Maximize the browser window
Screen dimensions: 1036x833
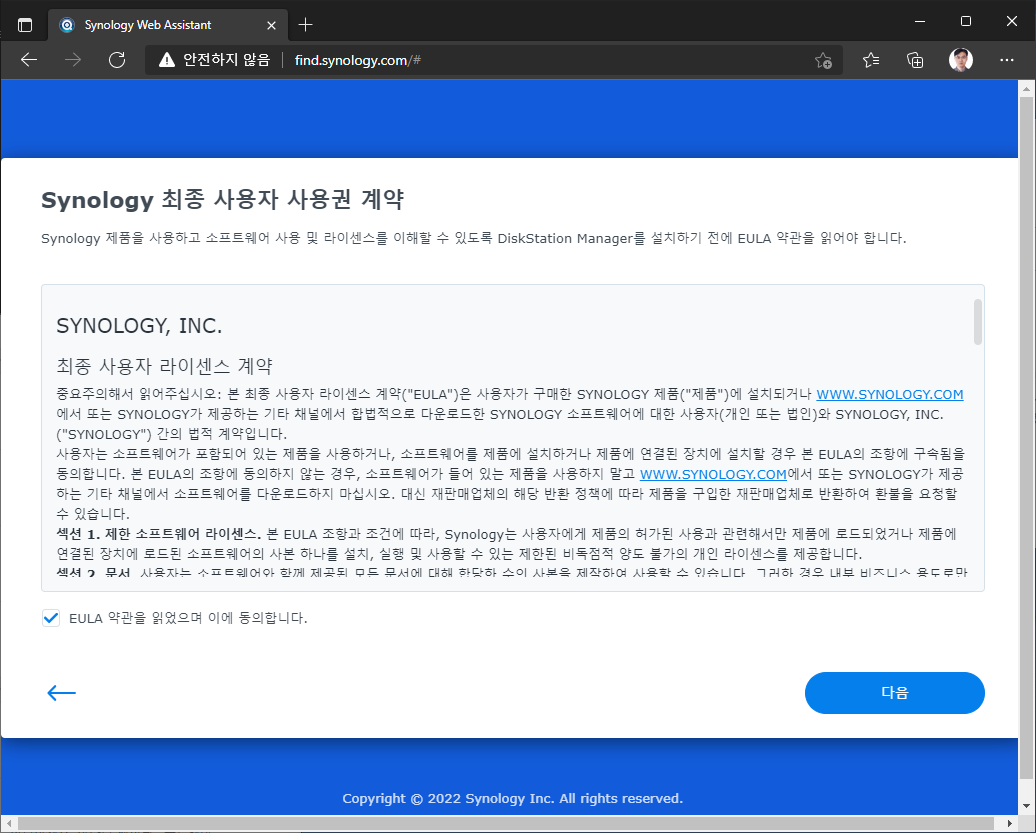tap(966, 22)
